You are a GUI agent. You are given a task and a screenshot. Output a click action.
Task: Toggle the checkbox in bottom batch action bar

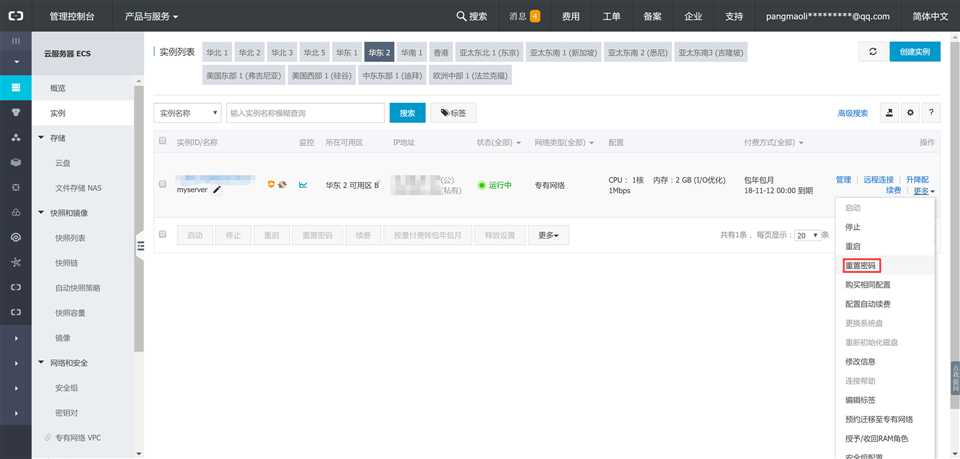pos(163,234)
